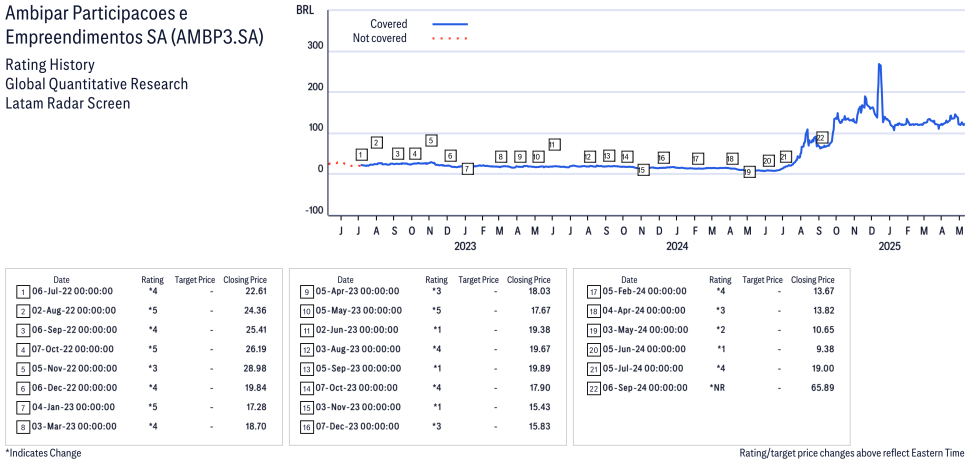Click the closing price 22.61
975x459 pixels.
pos(256,291)
